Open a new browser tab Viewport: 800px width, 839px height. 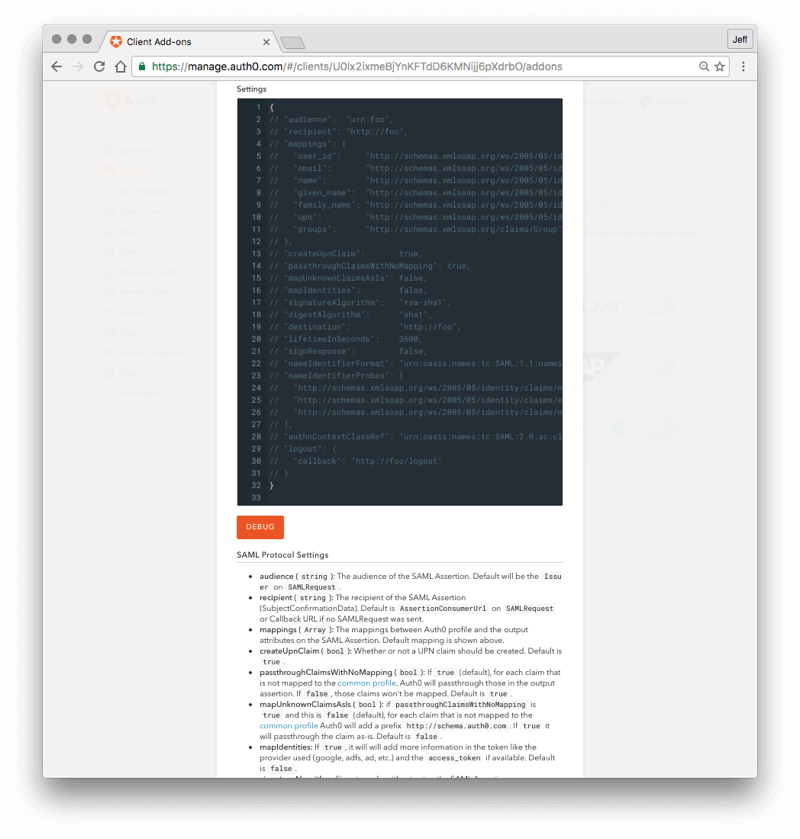tap(293, 42)
